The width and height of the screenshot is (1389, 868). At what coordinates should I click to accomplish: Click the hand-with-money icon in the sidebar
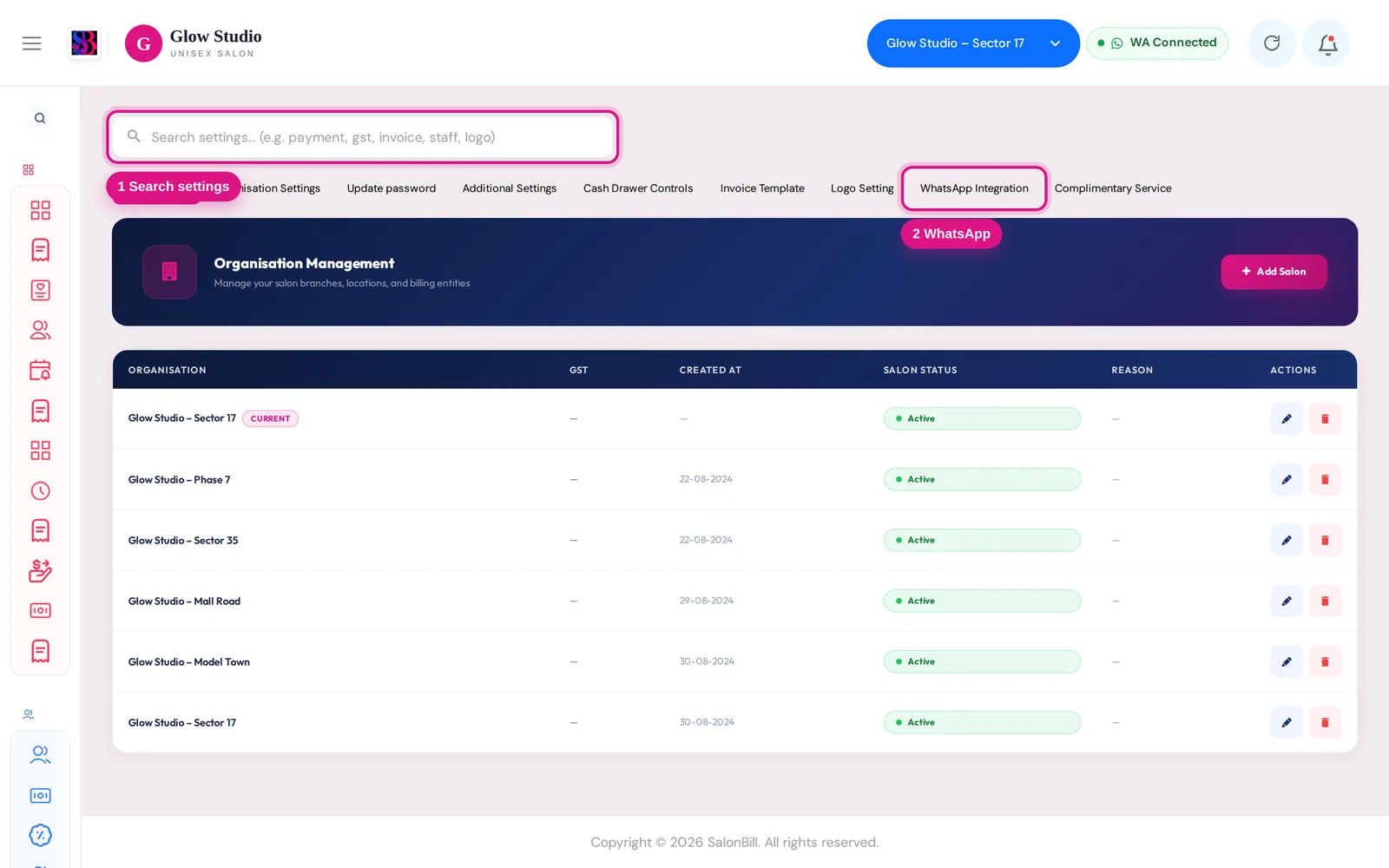point(40,570)
